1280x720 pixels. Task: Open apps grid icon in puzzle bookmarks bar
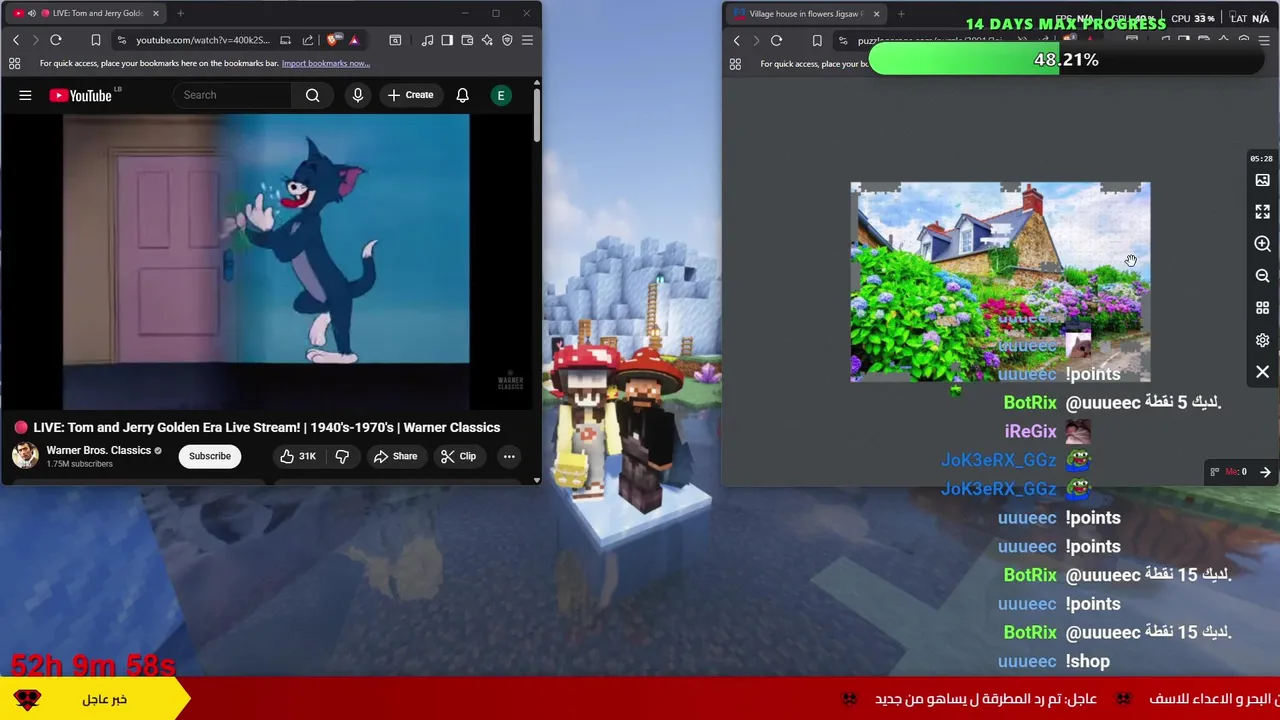[x=735, y=64]
